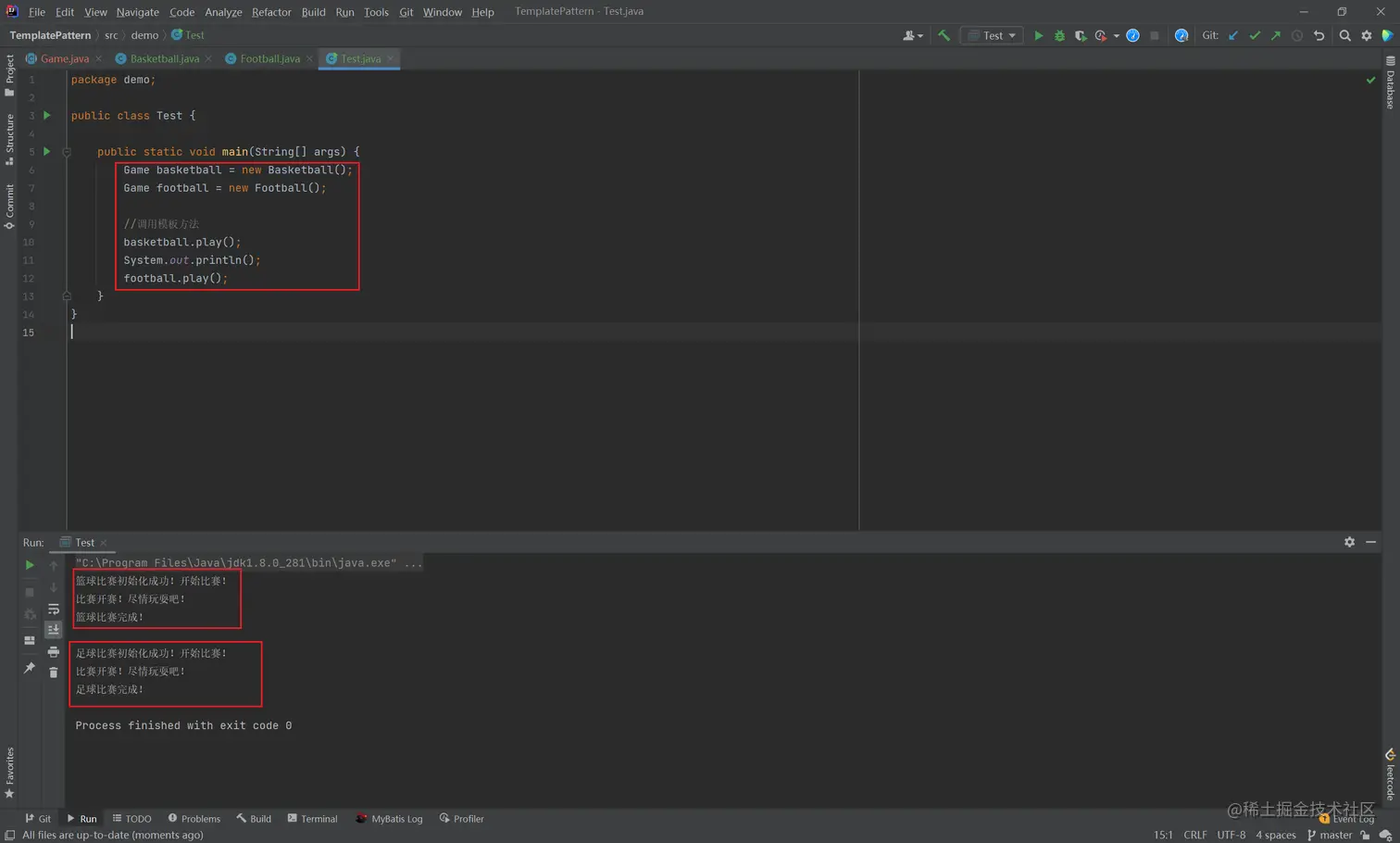This screenshot has width=1400, height=843.
Task: Open the Problems tool window
Action: (x=194, y=819)
